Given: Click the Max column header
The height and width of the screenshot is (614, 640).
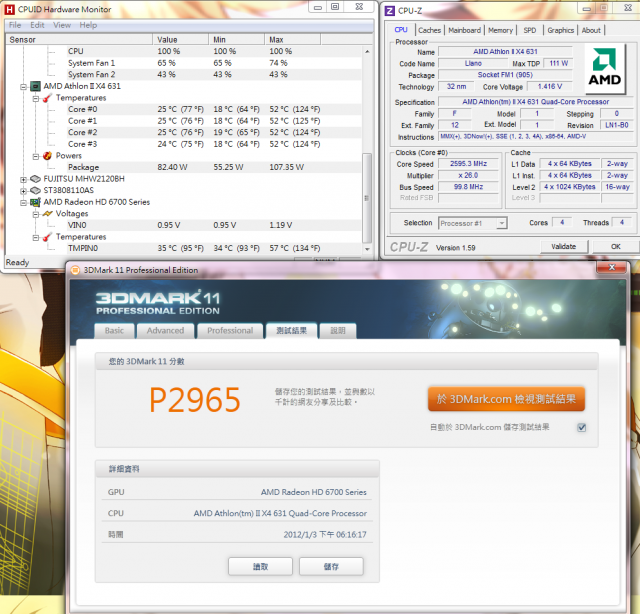Looking at the screenshot, I should pyautogui.click(x=293, y=40).
